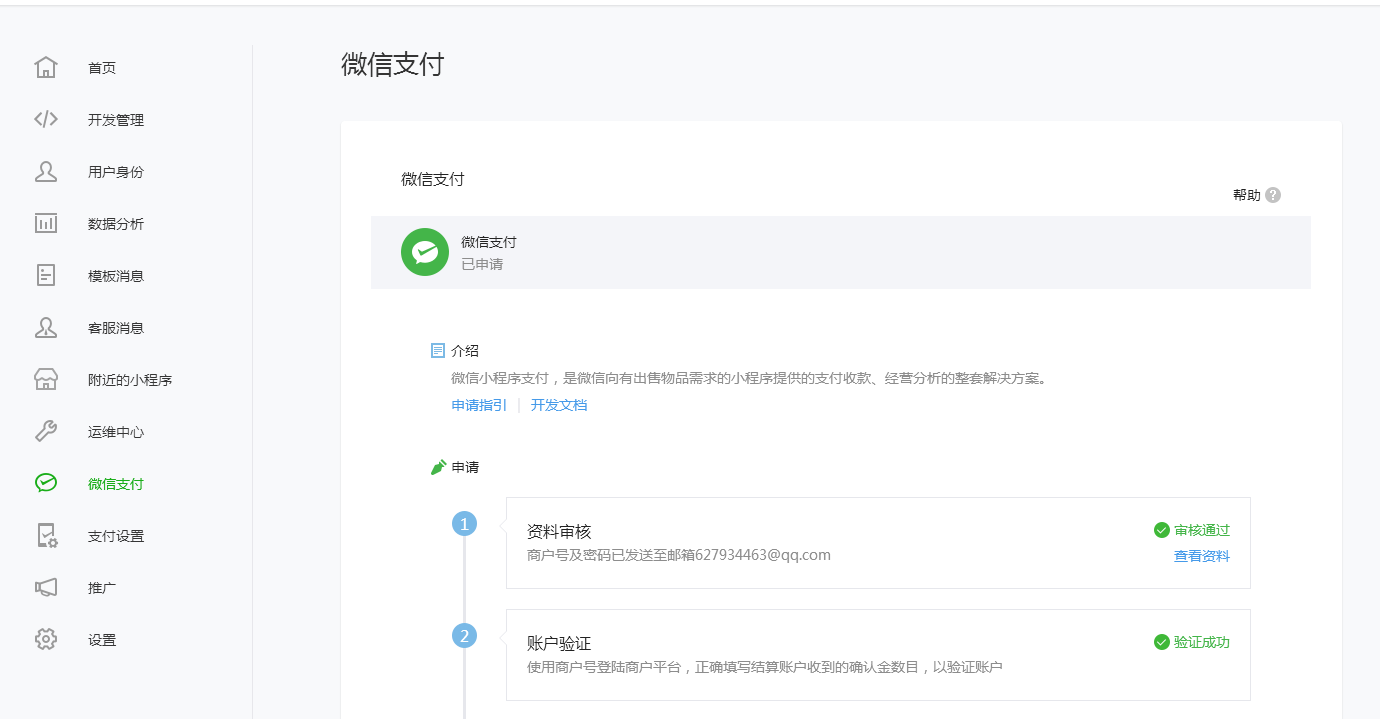This screenshot has width=1380, height=719.
Task: Open the 申请指引 application guide link
Action: coord(479,404)
